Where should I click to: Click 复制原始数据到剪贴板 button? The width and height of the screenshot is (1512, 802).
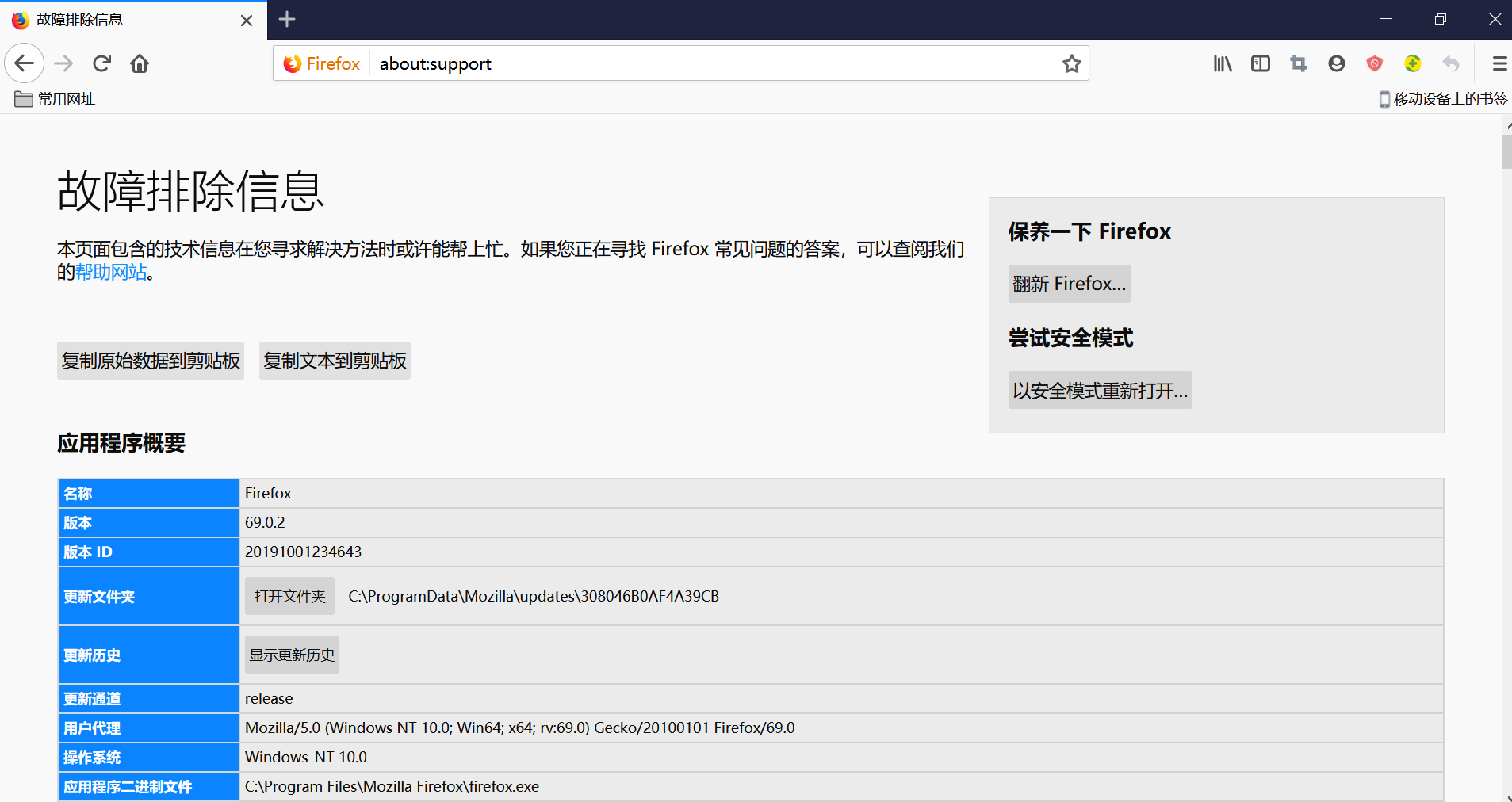(151, 361)
